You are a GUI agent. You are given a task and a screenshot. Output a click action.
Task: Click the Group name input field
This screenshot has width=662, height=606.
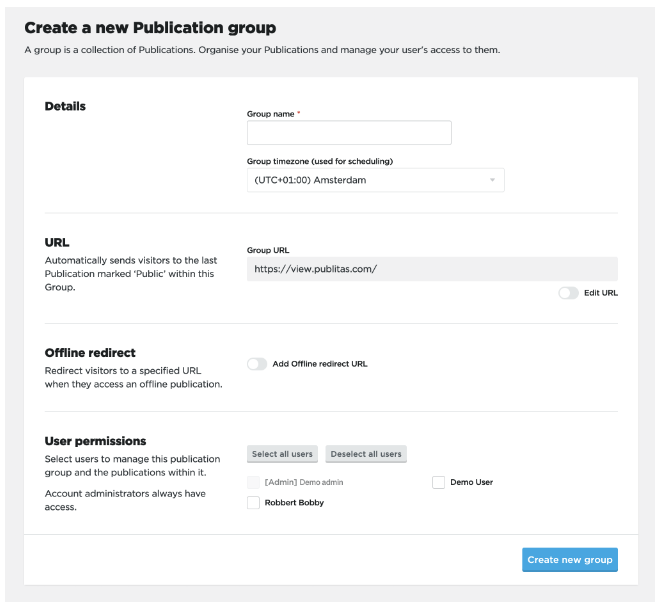coord(349,133)
